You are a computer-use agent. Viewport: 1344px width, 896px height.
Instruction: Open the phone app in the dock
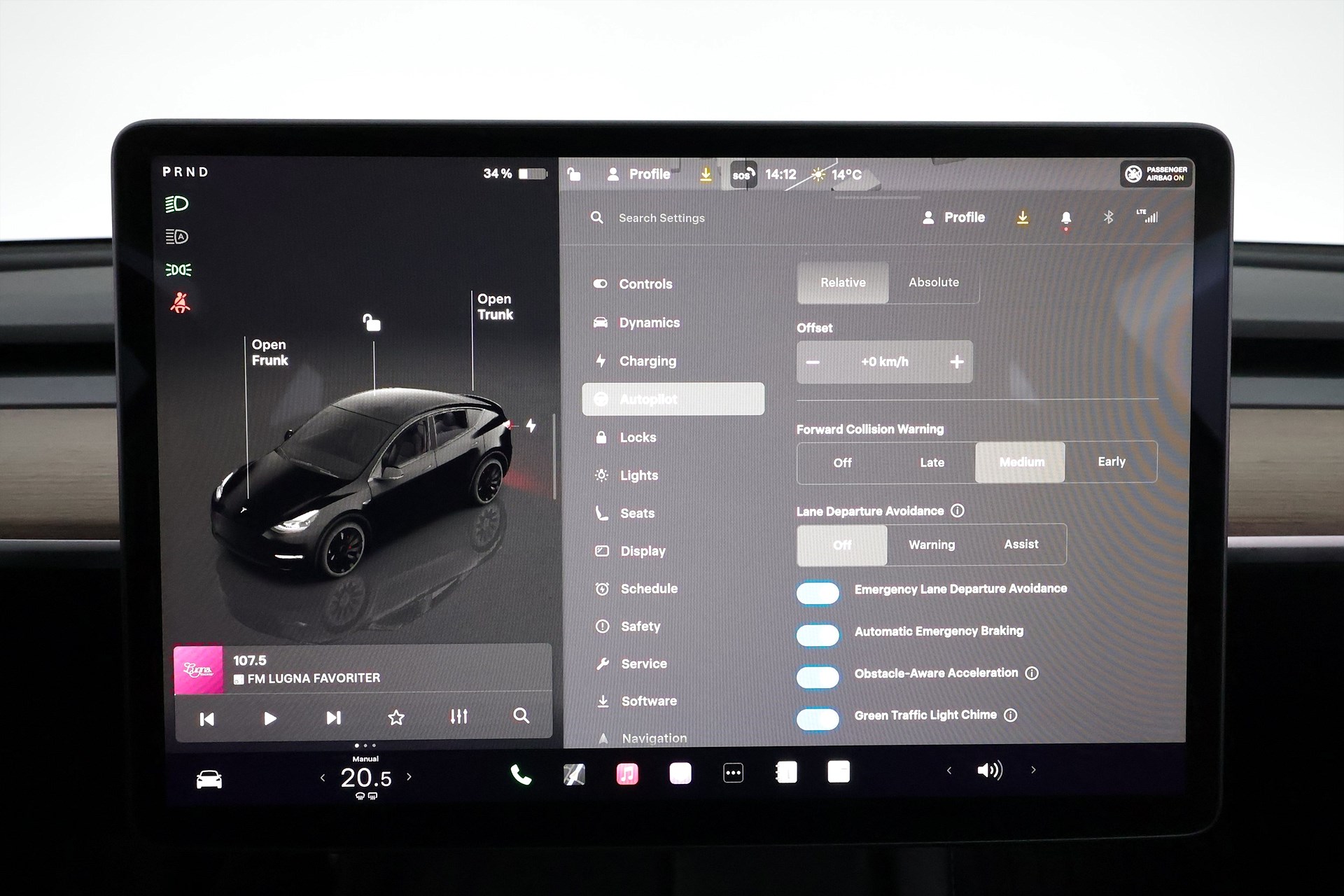[x=521, y=774]
